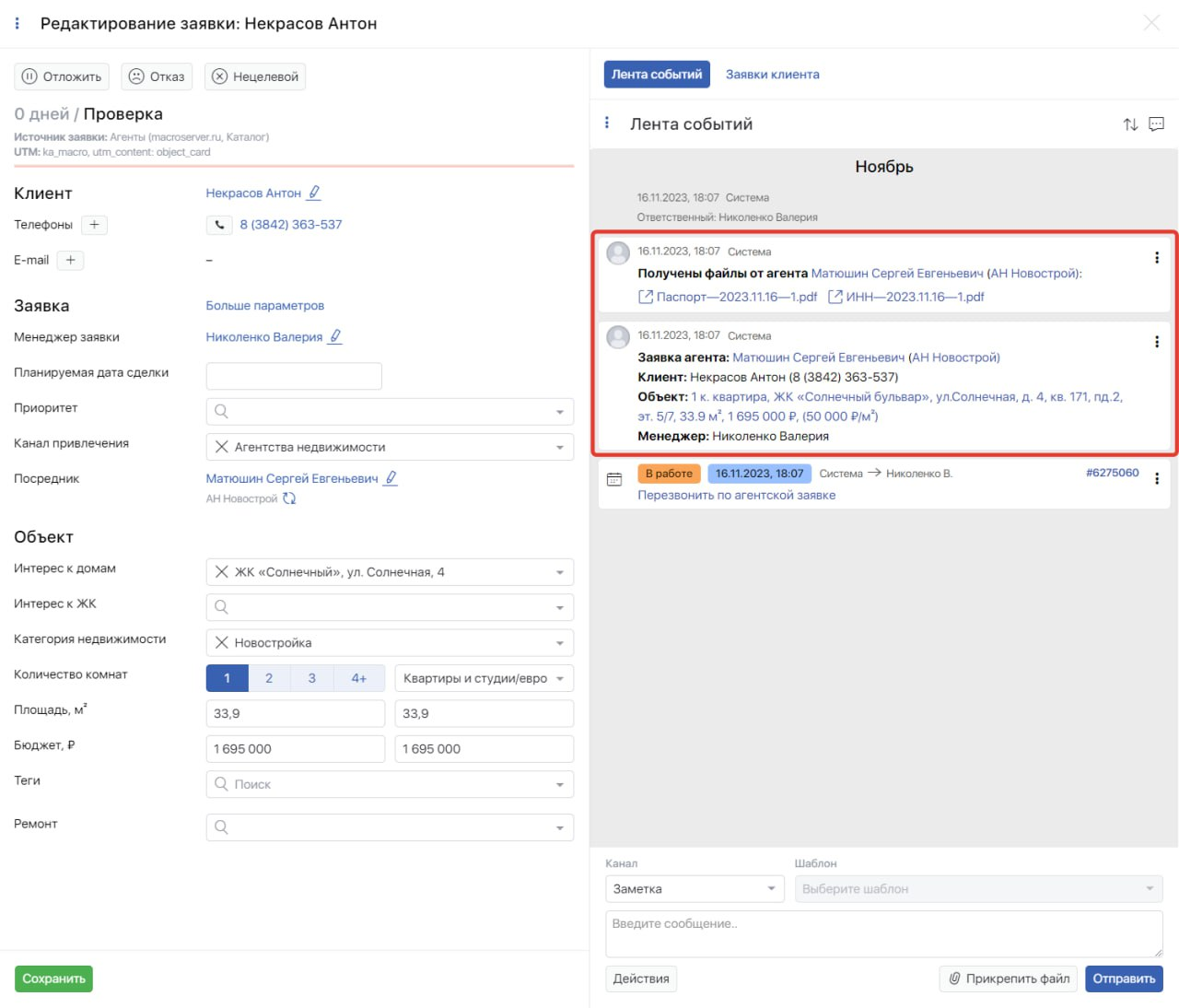The image size is (1179, 1008).
Task: Select 2 rooms in room count
Action: pos(269,679)
